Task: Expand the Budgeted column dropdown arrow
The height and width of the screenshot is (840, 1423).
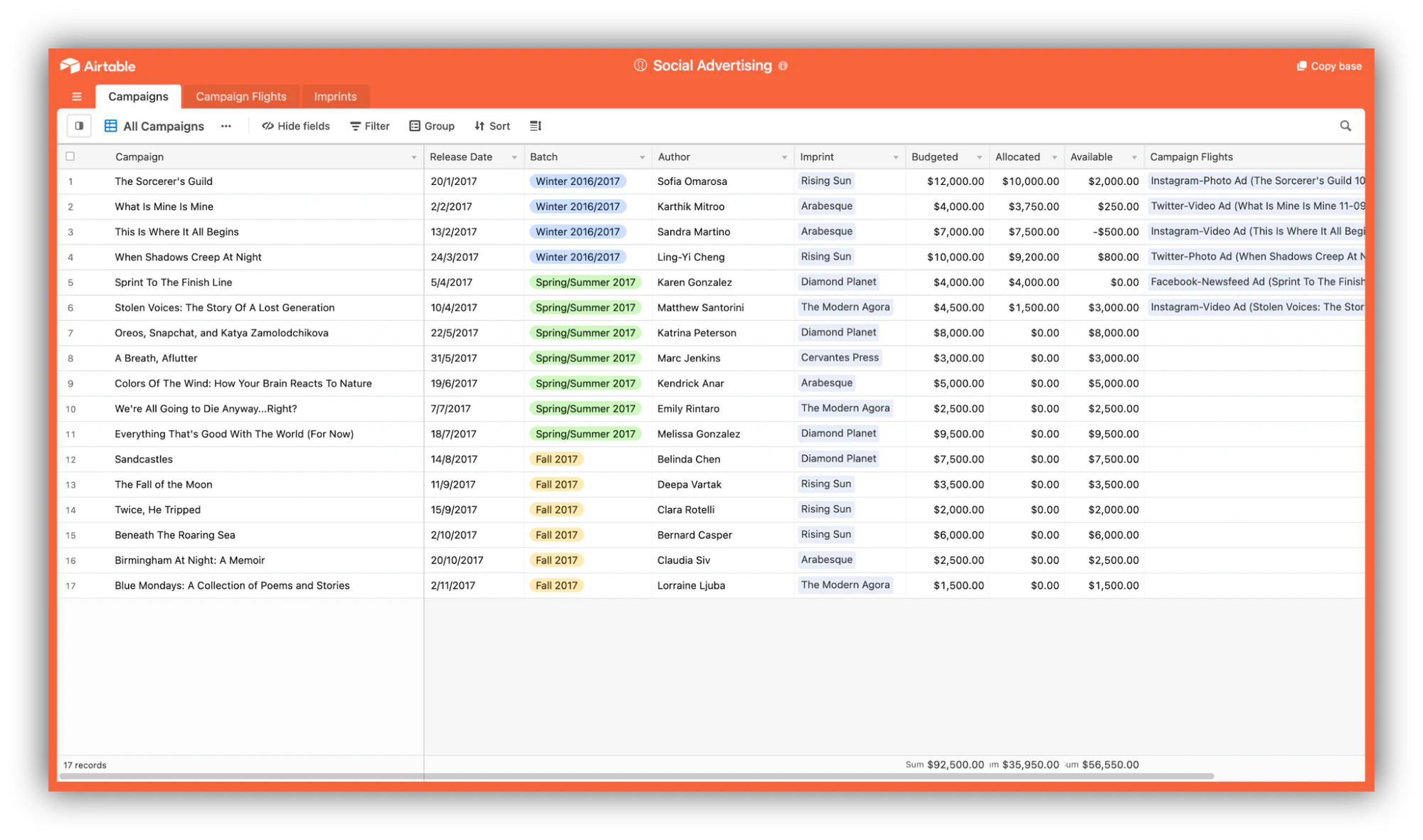Action: pyautogui.click(x=980, y=157)
